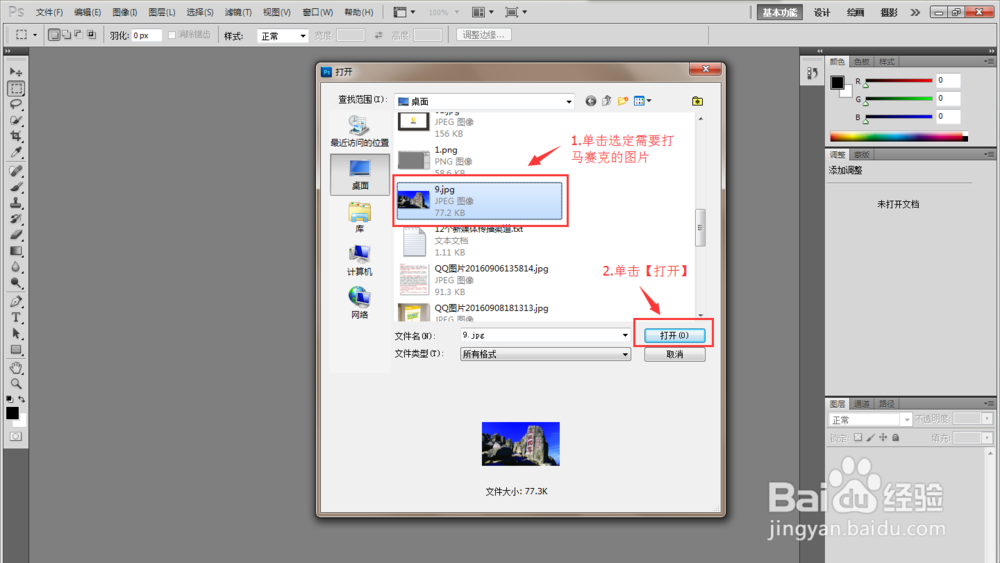Choose Intersect with Selection mode

pos(91,35)
